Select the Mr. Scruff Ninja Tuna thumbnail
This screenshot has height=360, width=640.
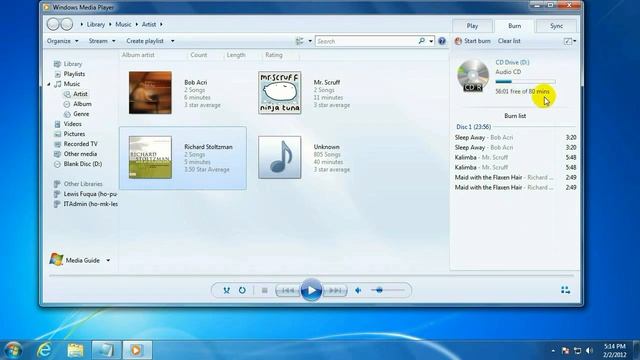280,93
